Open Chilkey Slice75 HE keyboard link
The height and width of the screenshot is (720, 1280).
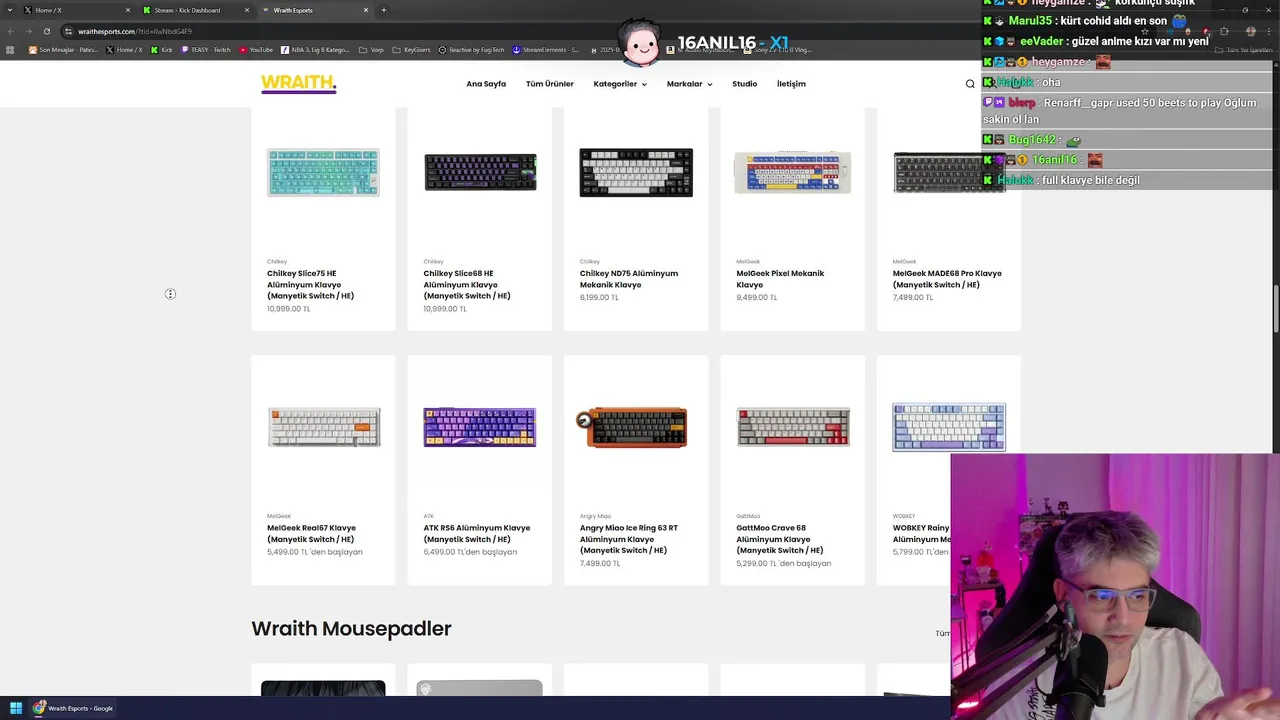[x=311, y=284]
